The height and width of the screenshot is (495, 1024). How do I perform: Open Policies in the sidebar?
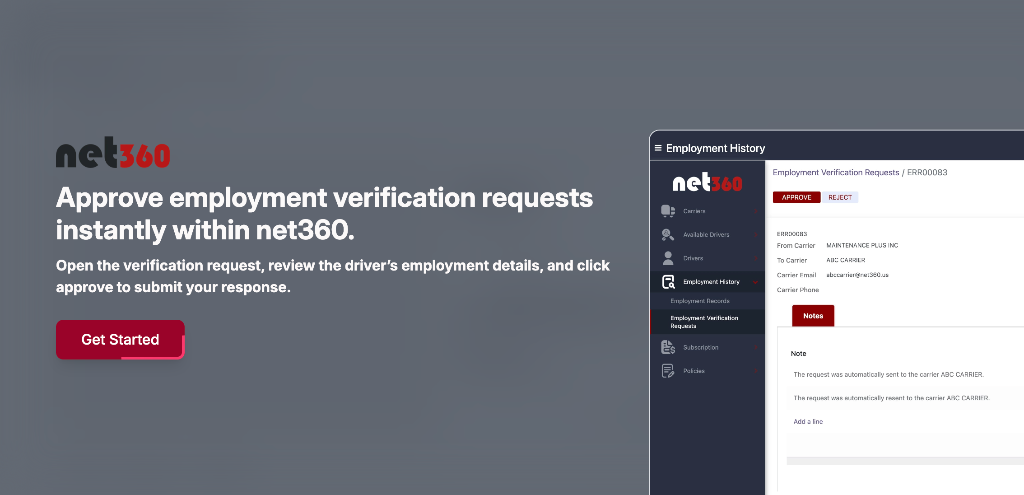click(694, 371)
